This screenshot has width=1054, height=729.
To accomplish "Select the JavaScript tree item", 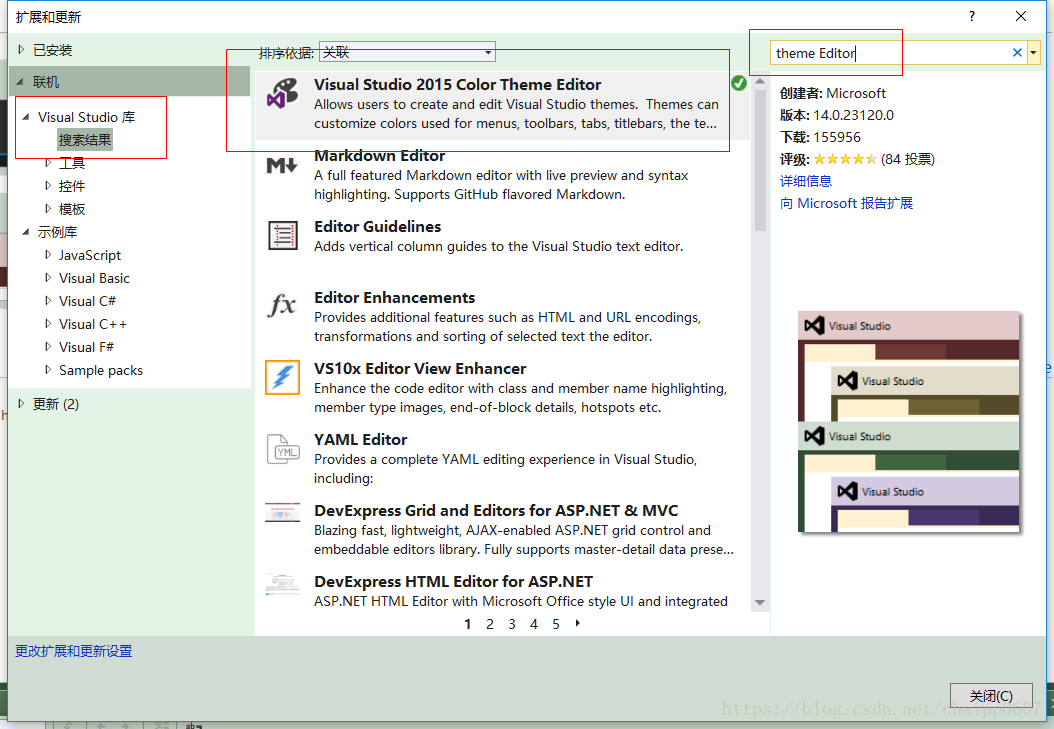I will [90, 255].
